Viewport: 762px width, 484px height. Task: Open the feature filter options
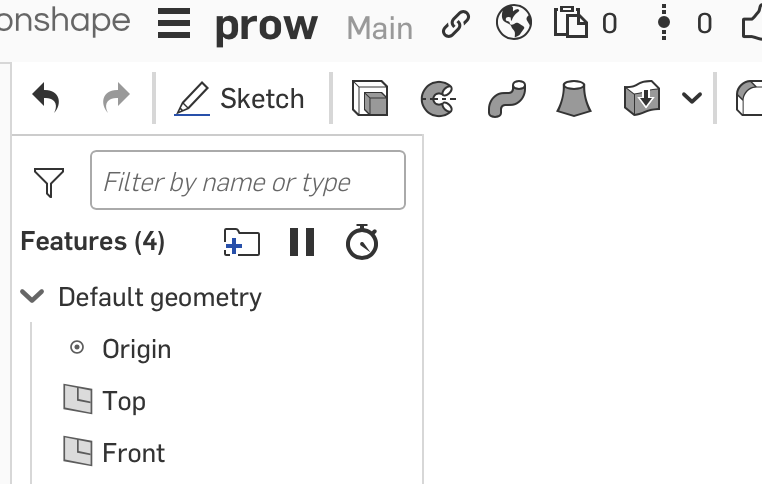point(49,181)
